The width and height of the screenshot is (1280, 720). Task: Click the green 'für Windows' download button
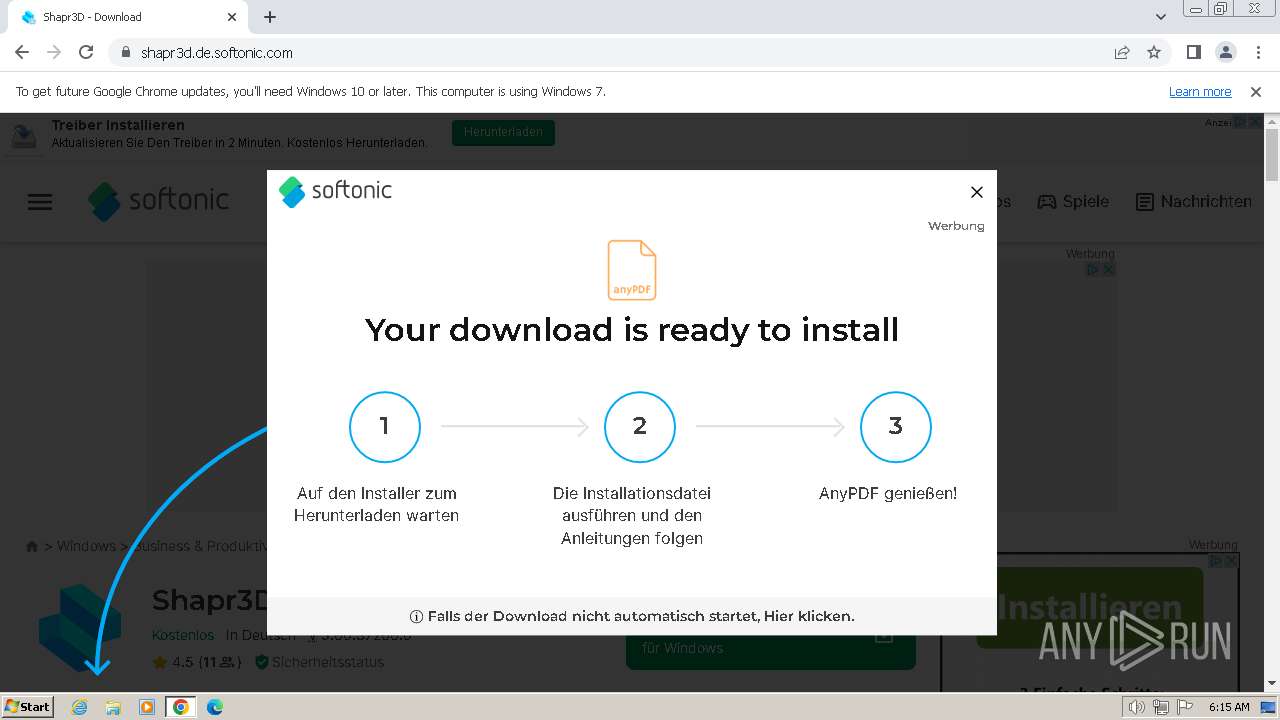click(x=770, y=648)
